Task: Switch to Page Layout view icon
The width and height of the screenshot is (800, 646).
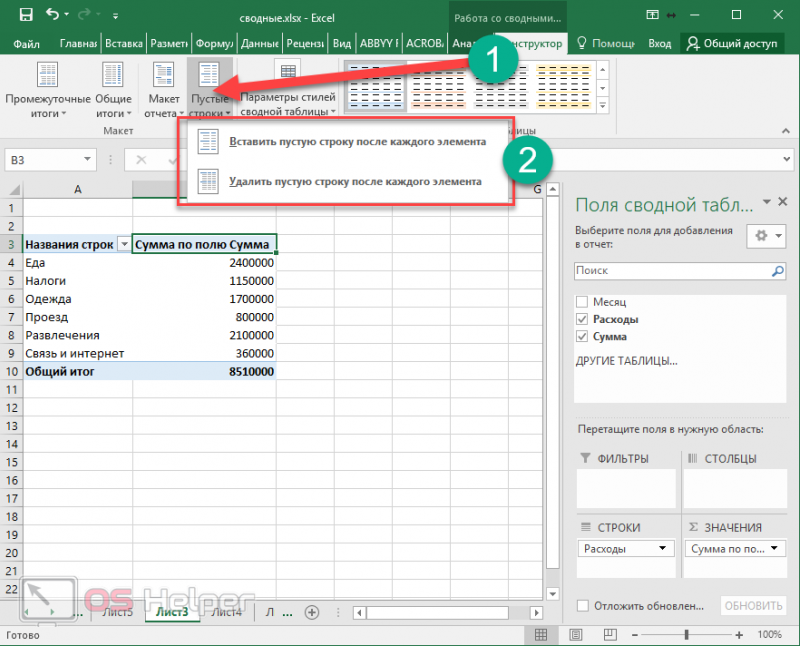Action: coord(576,635)
